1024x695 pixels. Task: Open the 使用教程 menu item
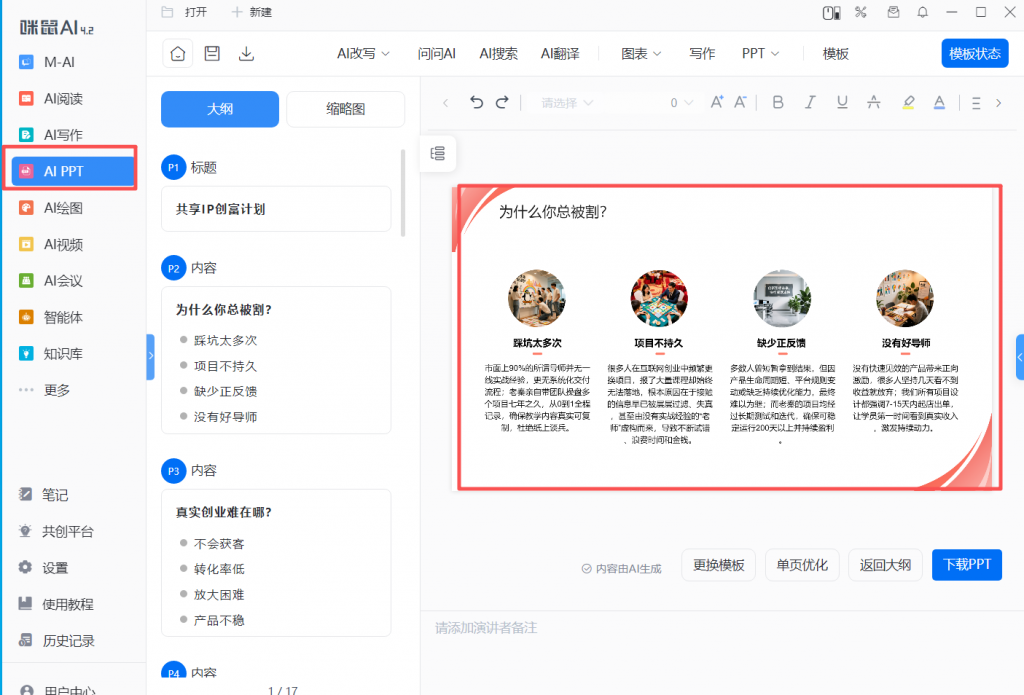70,603
